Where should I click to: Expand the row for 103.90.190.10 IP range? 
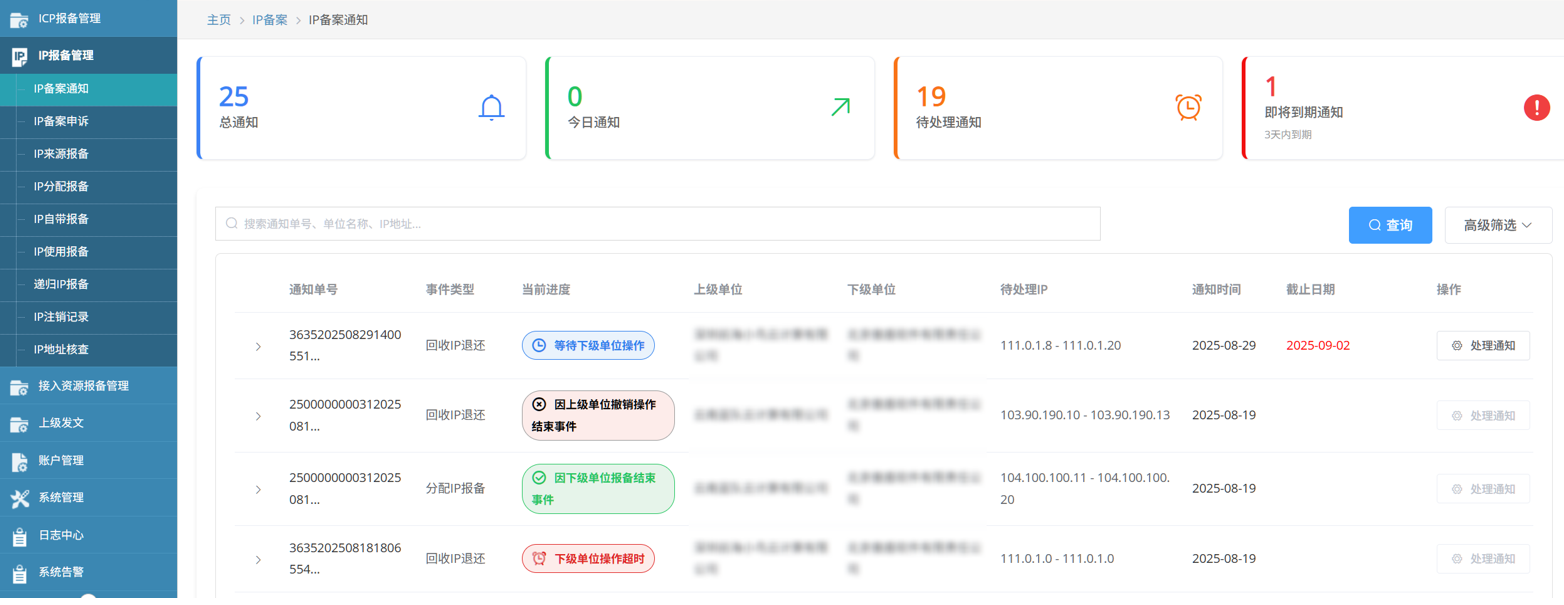click(258, 416)
